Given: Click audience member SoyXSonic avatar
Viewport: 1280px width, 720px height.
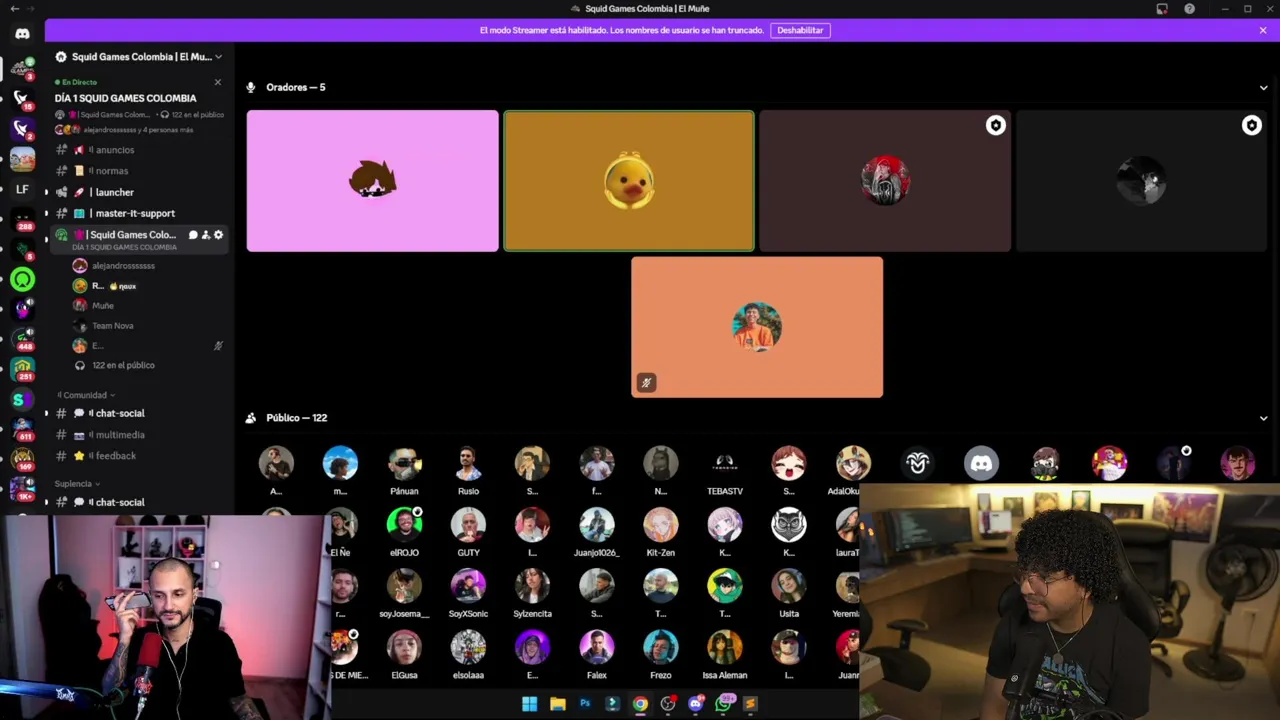Looking at the screenshot, I should [x=468, y=585].
